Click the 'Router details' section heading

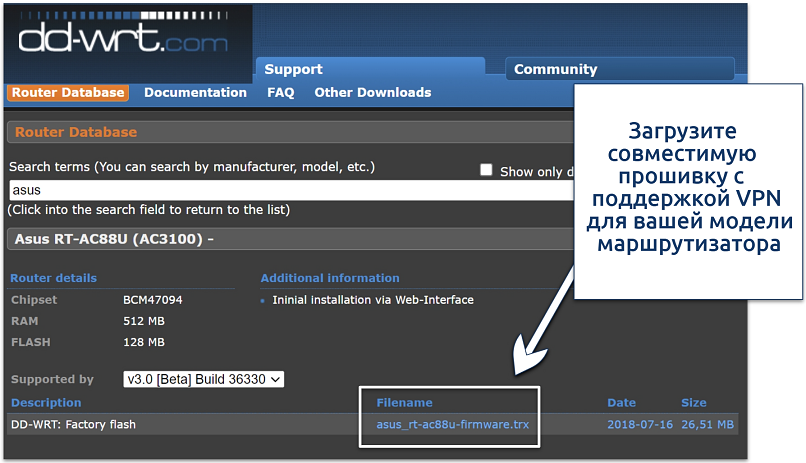point(54,278)
